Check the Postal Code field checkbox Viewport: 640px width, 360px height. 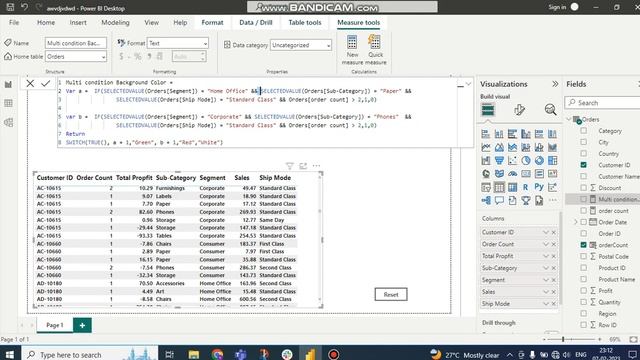point(584,256)
